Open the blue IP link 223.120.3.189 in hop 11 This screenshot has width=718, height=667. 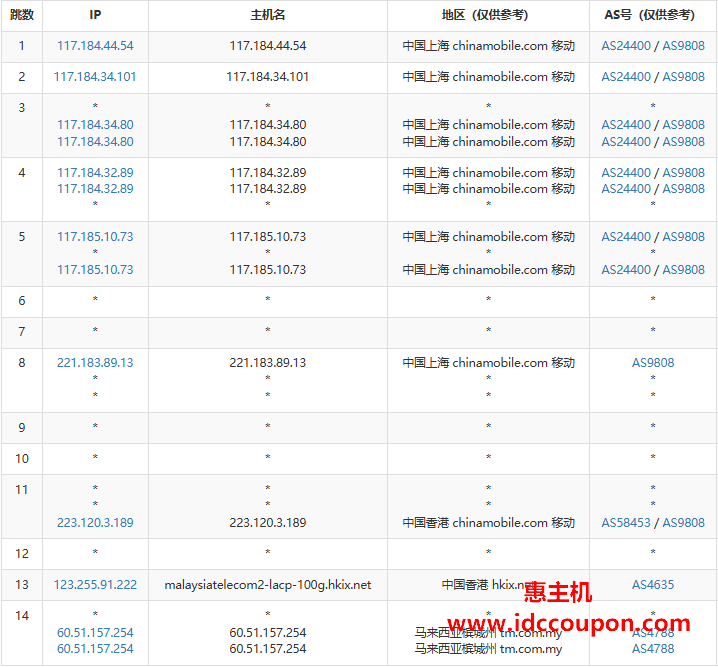point(95,523)
